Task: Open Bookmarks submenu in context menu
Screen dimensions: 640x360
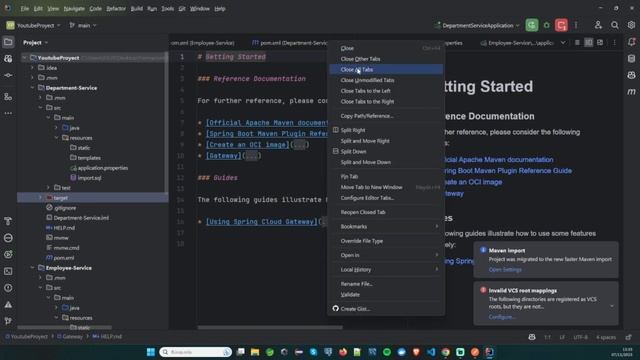Action: (x=386, y=227)
